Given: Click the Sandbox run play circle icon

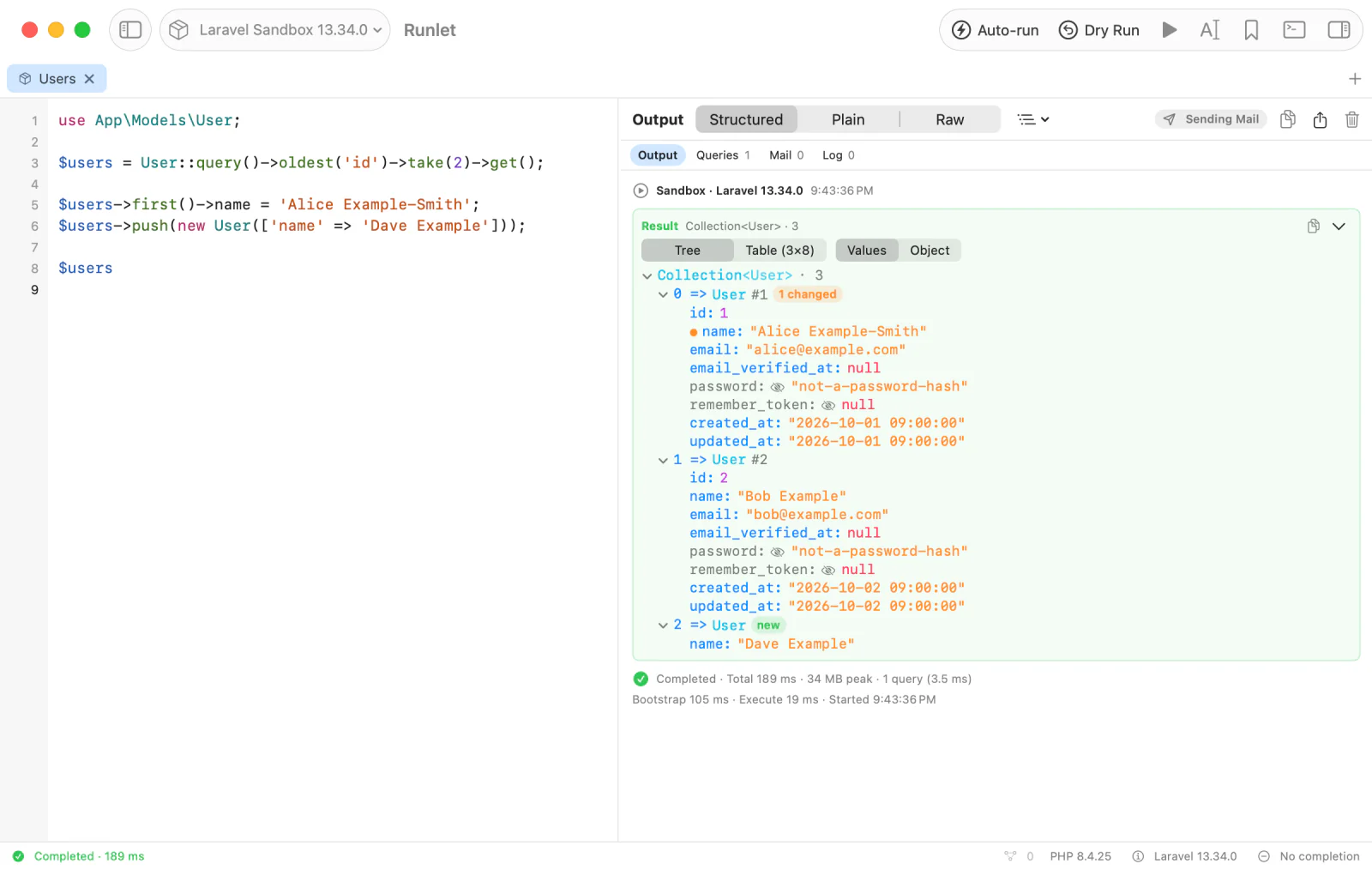Looking at the screenshot, I should click(641, 190).
